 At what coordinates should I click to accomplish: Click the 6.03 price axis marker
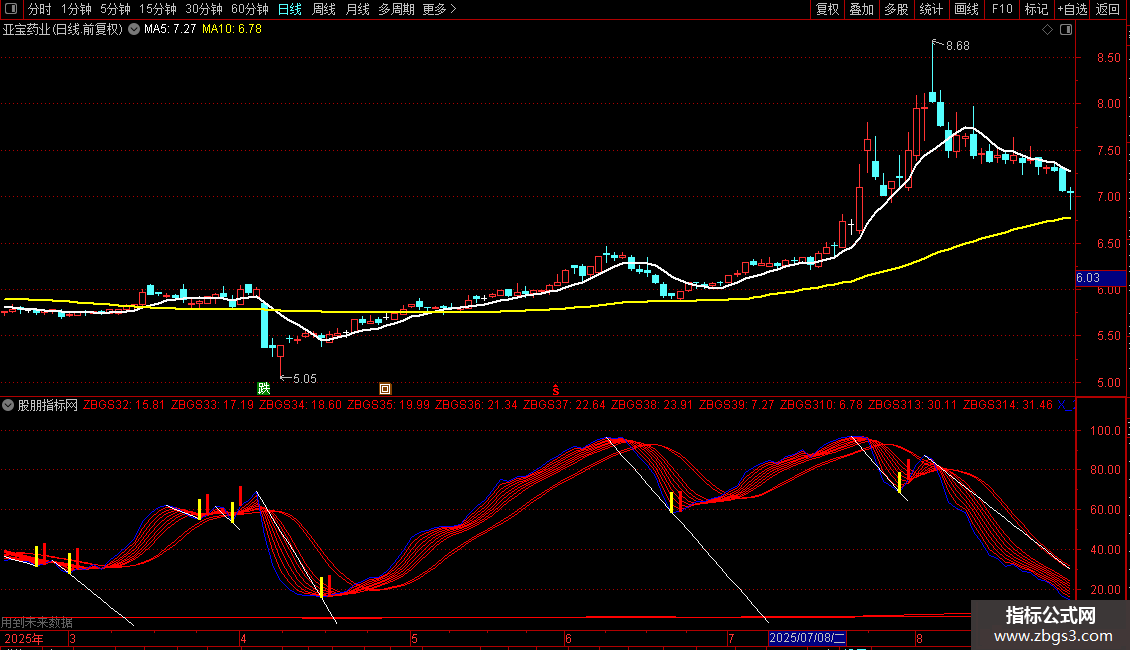[1100, 278]
